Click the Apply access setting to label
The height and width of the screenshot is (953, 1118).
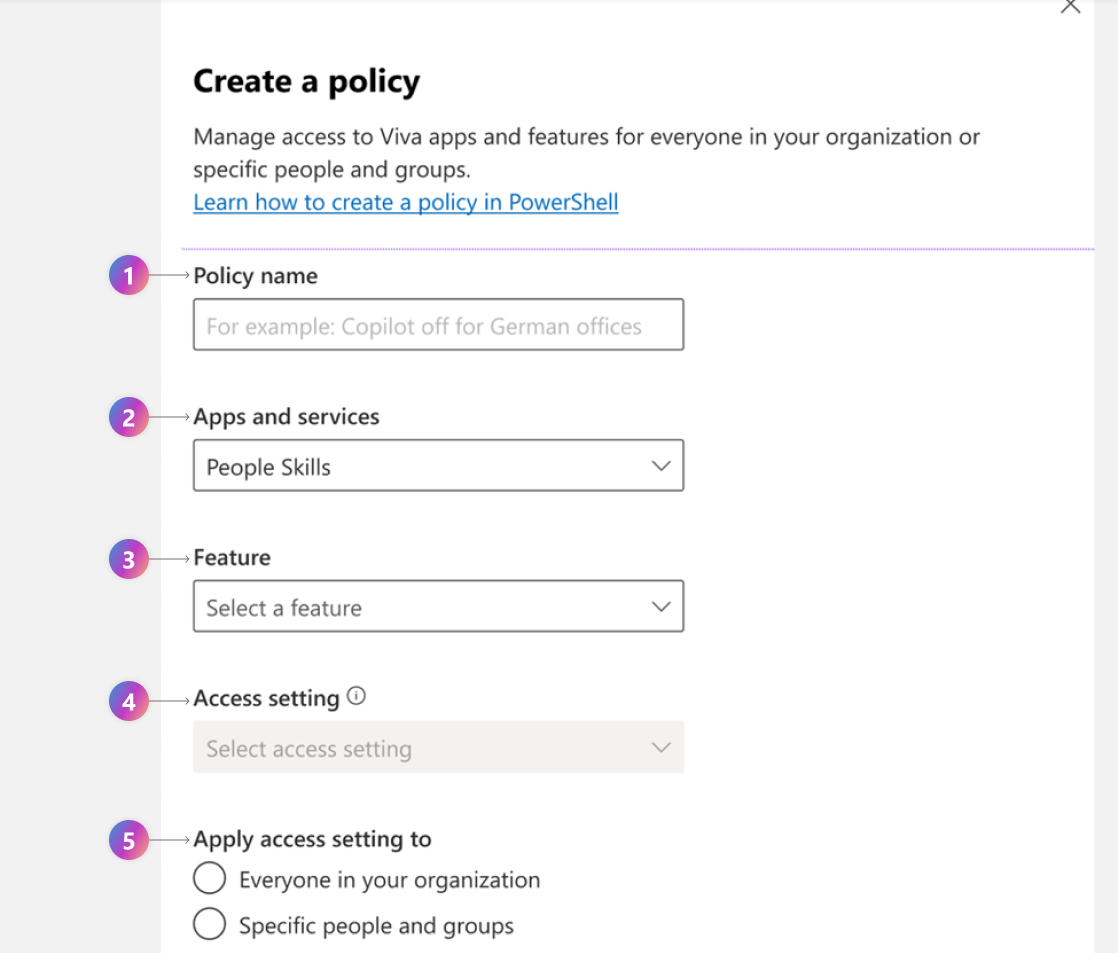click(x=311, y=839)
